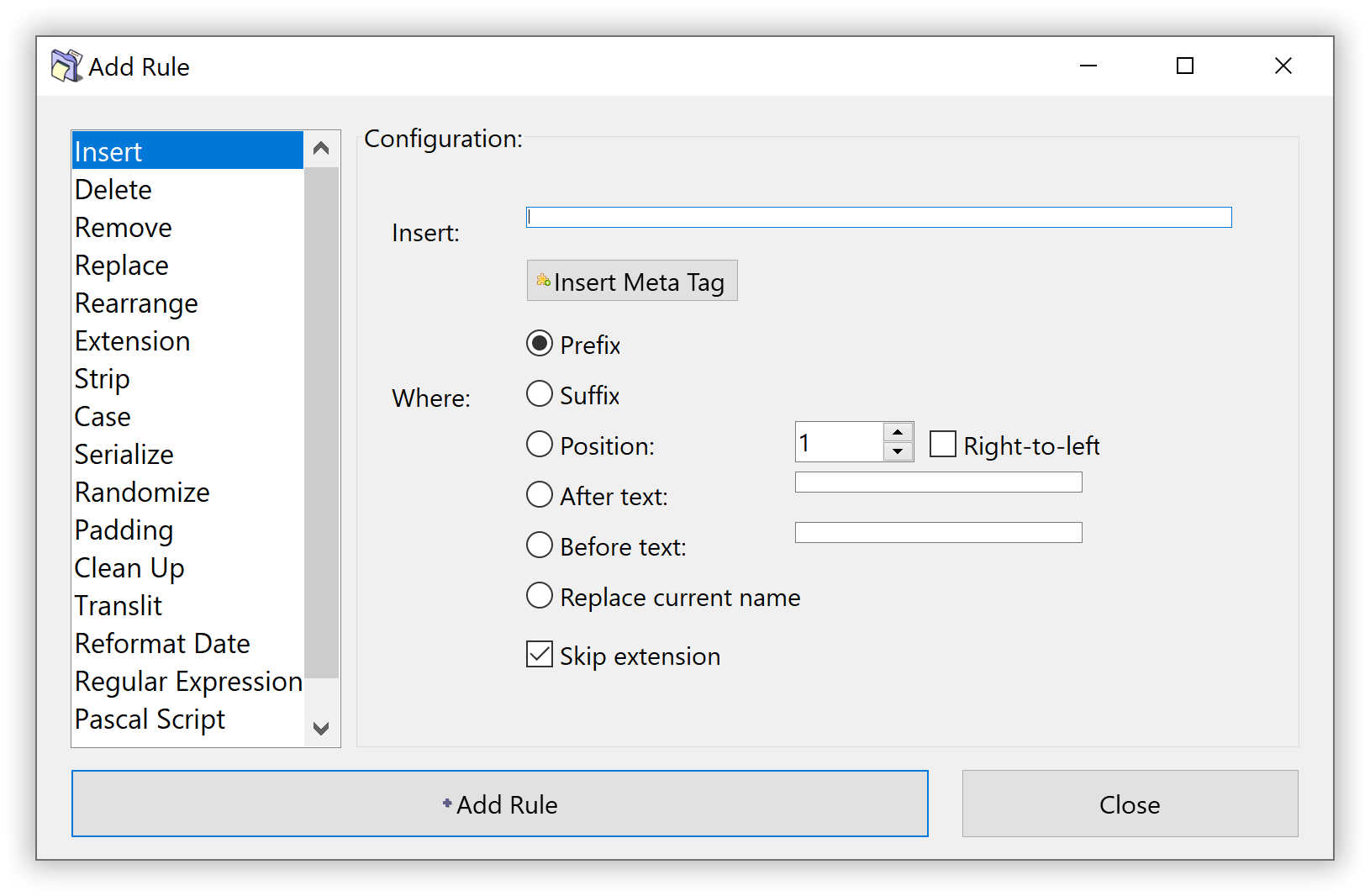1370x896 pixels.
Task: Click the Before text input box
Action: (938, 533)
